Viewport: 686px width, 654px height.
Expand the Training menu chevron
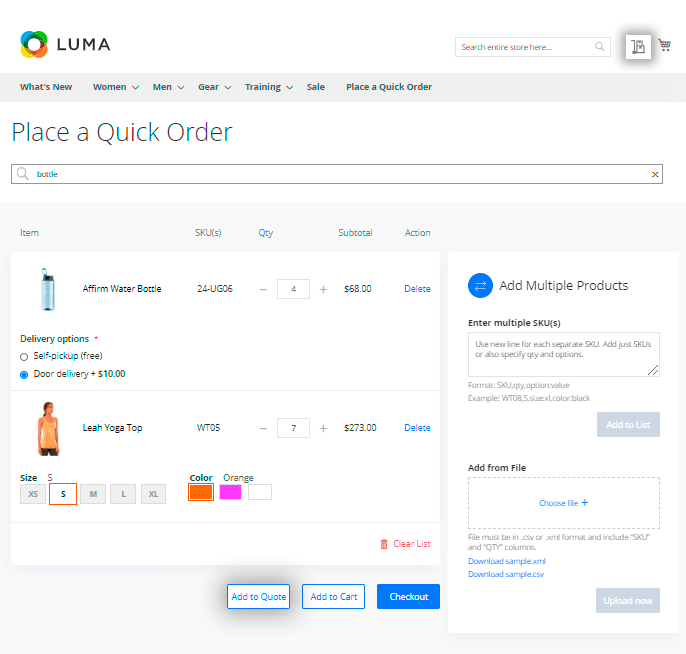point(289,87)
